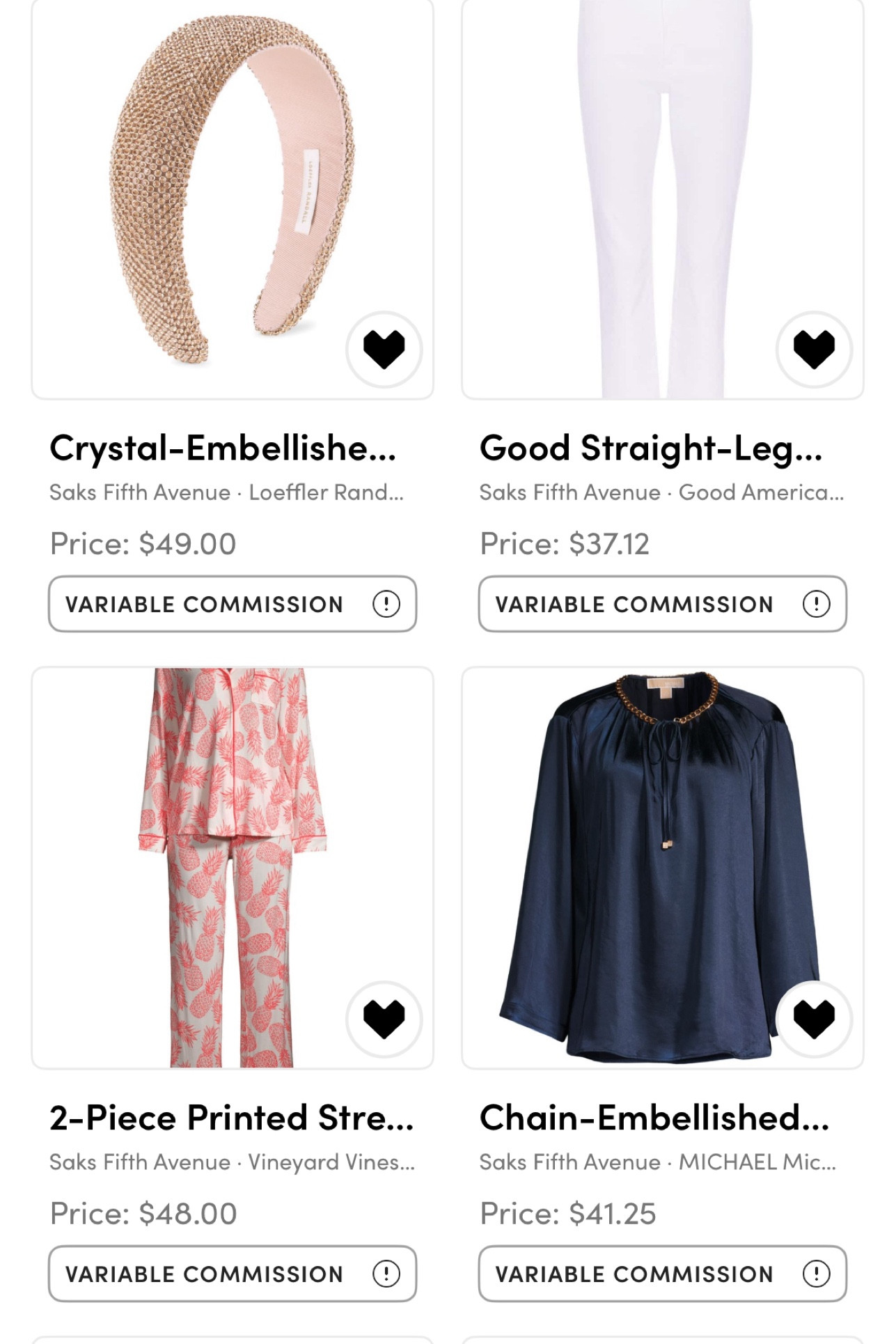Open the info icon for the navy blouse
The image size is (896, 1344).
coord(817,1274)
